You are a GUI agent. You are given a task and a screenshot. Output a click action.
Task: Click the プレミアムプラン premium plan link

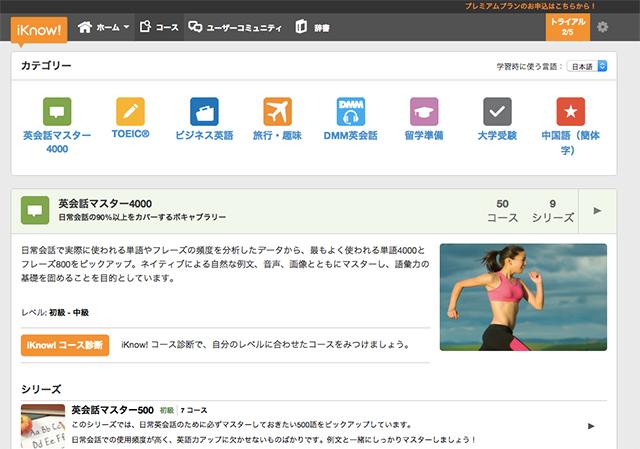[x=530, y=6]
